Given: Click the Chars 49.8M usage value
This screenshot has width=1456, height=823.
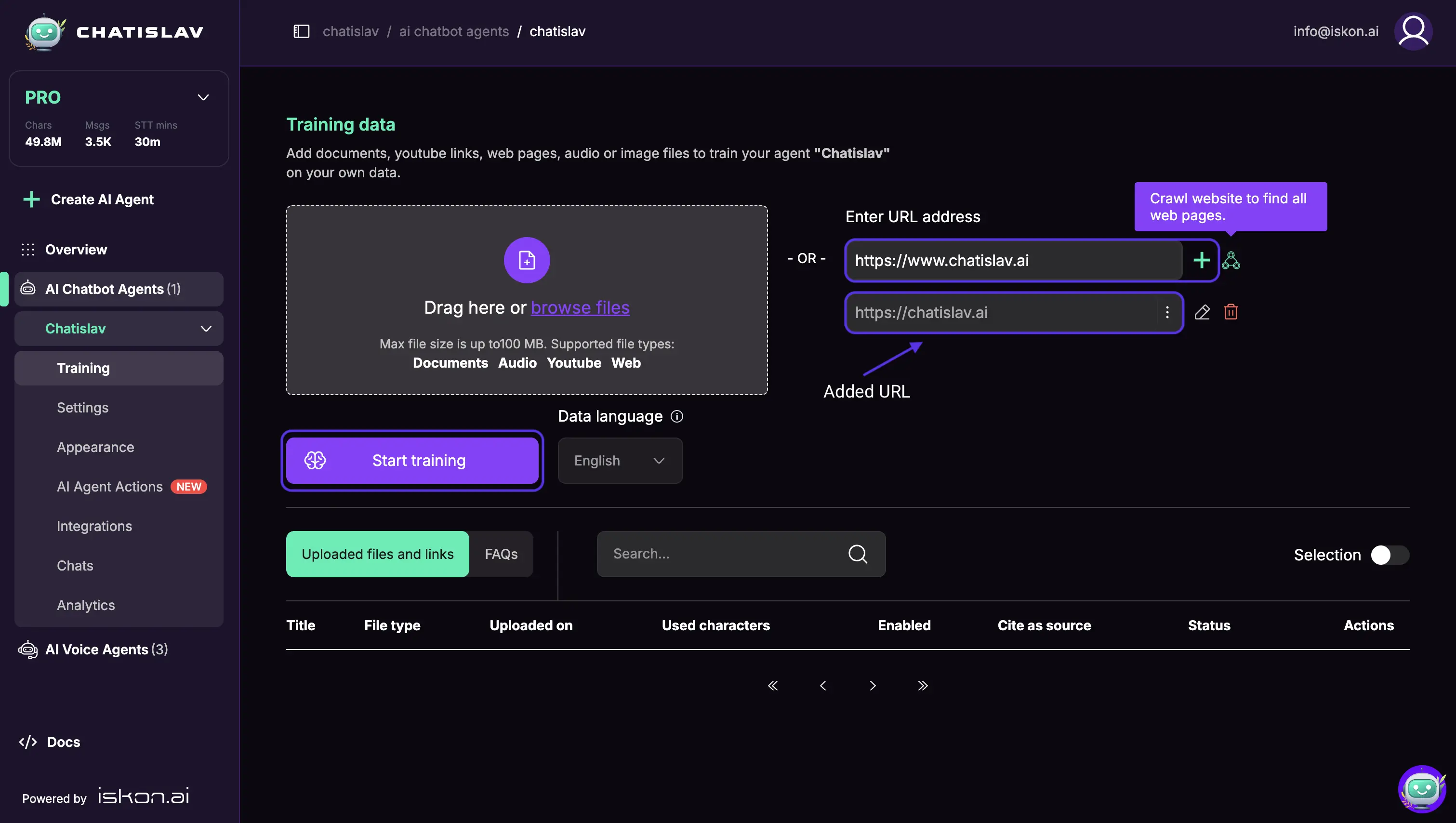Looking at the screenshot, I should pyautogui.click(x=43, y=141).
